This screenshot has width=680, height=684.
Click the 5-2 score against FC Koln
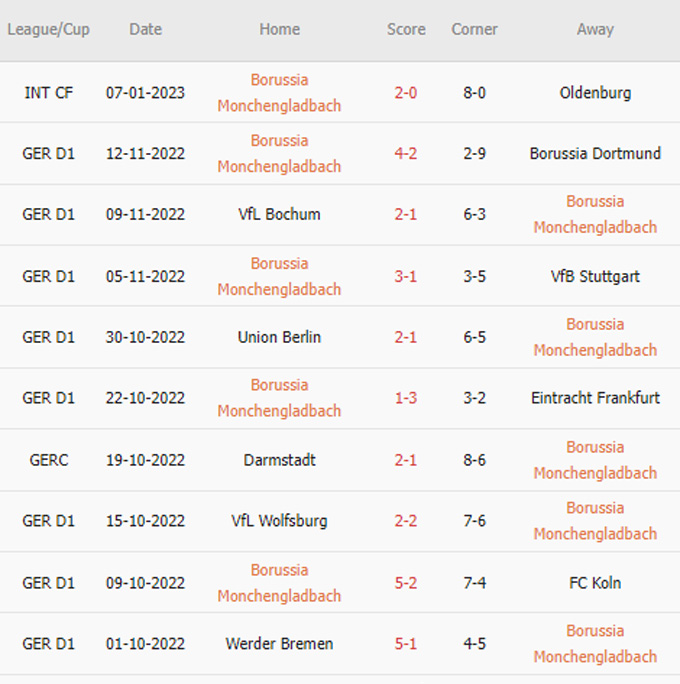click(405, 583)
